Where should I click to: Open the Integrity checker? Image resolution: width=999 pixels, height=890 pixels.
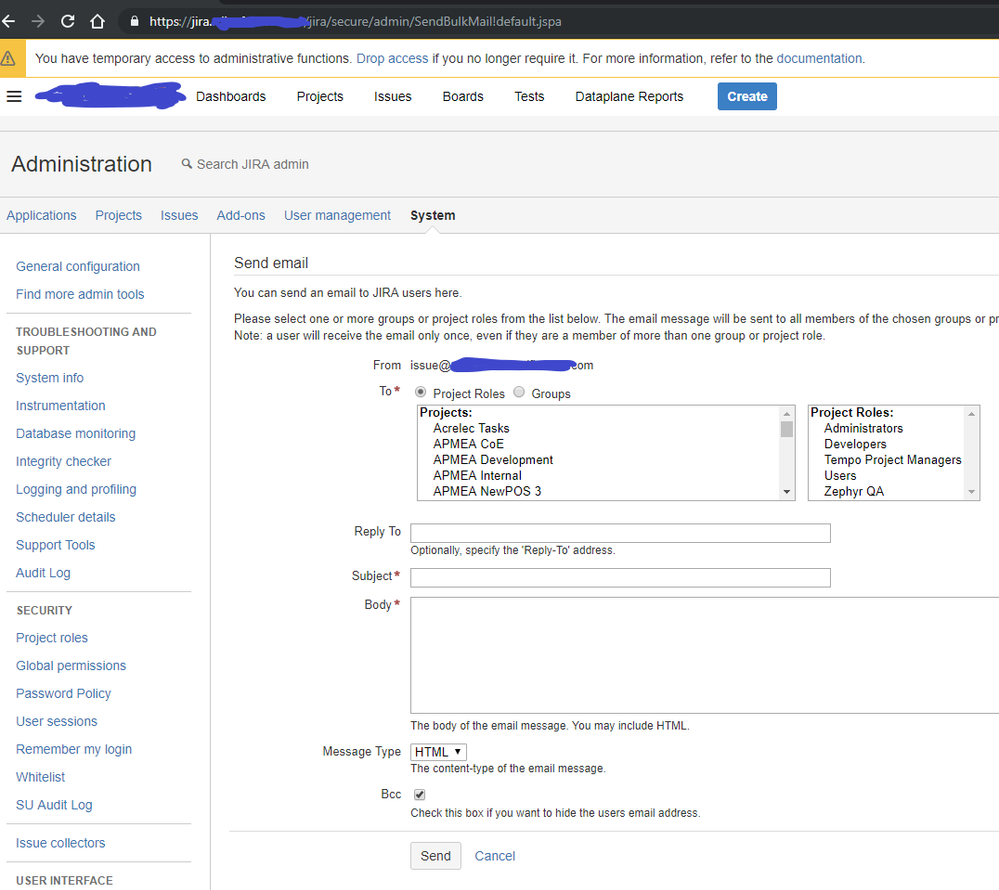tap(64, 461)
